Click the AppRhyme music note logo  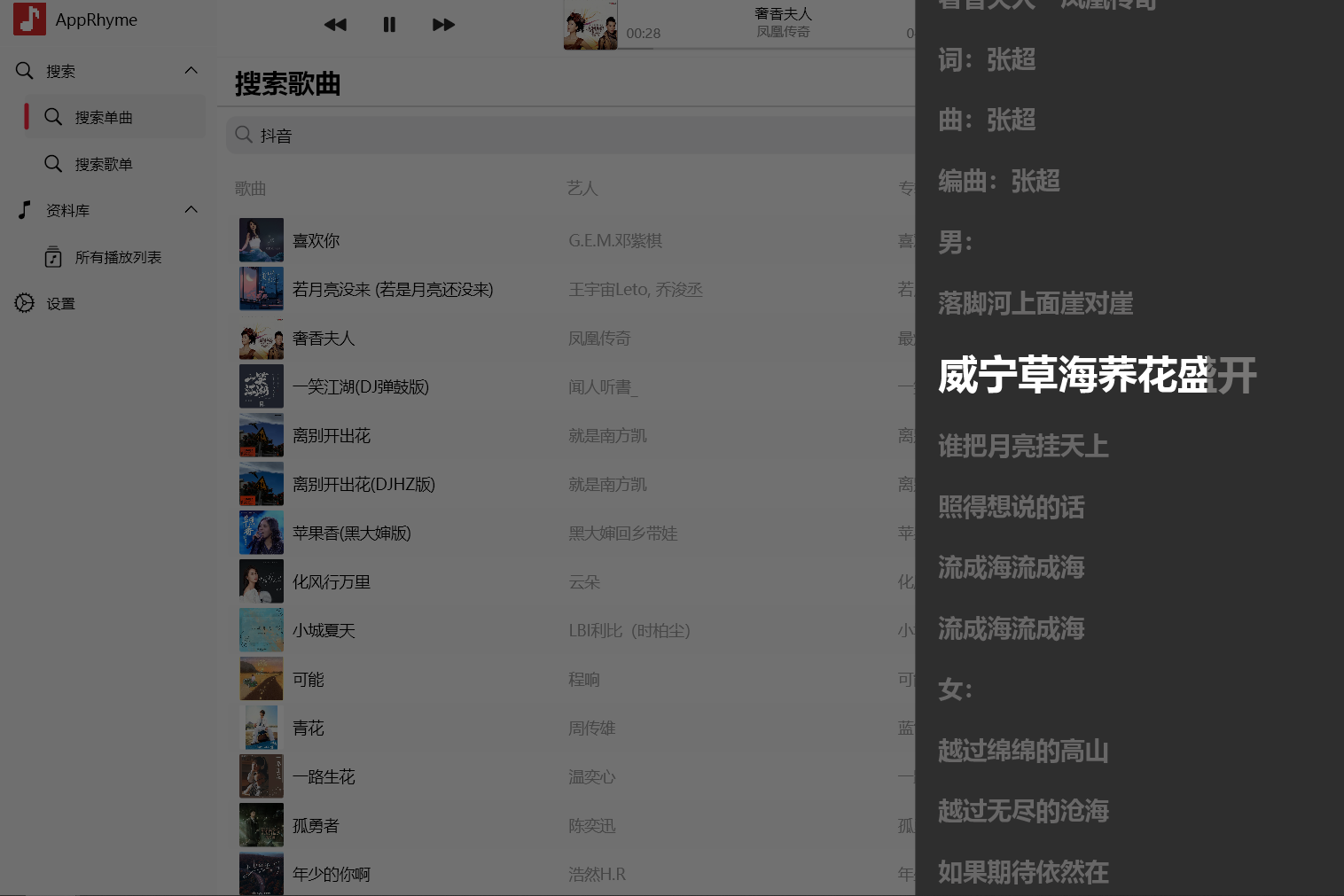click(x=29, y=19)
